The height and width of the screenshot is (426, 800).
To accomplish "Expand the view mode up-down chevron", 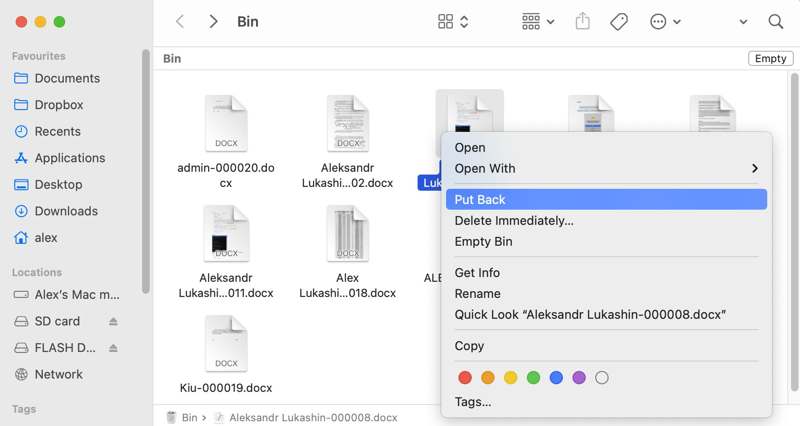I will [464, 21].
